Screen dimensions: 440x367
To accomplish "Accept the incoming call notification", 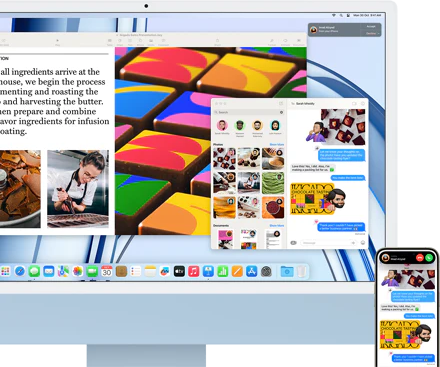I will tap(371, 27).
